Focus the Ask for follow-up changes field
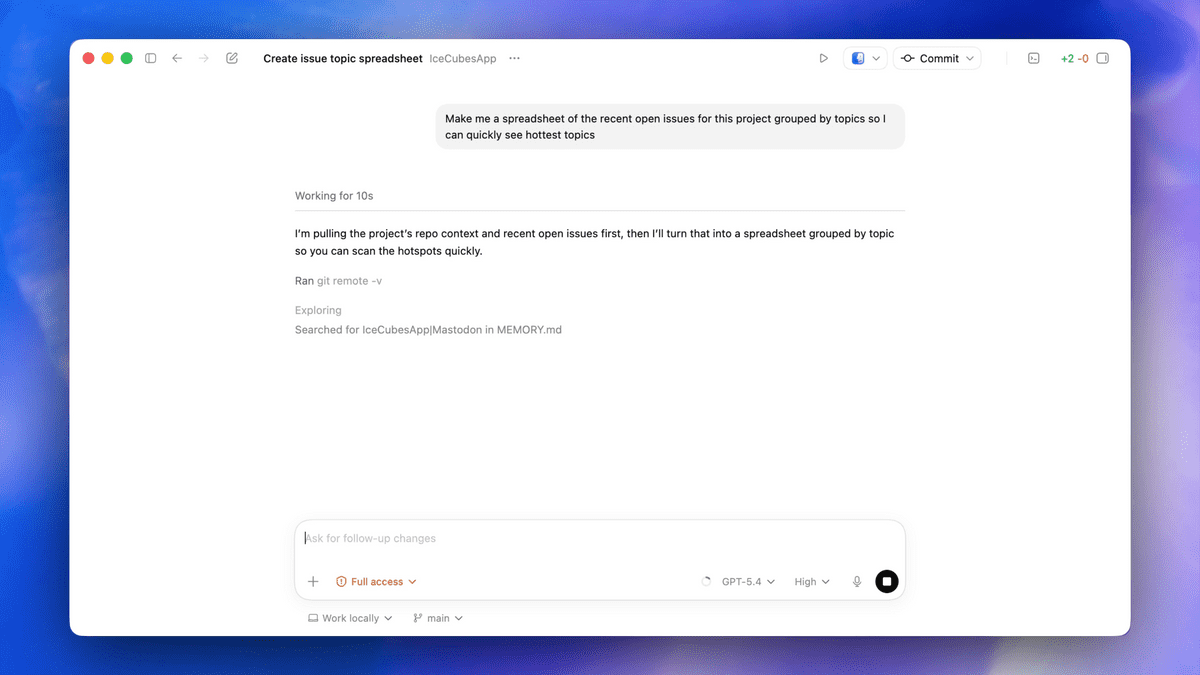The width and height of the screenshot is (1200, 675). click(x=600, y=539)
